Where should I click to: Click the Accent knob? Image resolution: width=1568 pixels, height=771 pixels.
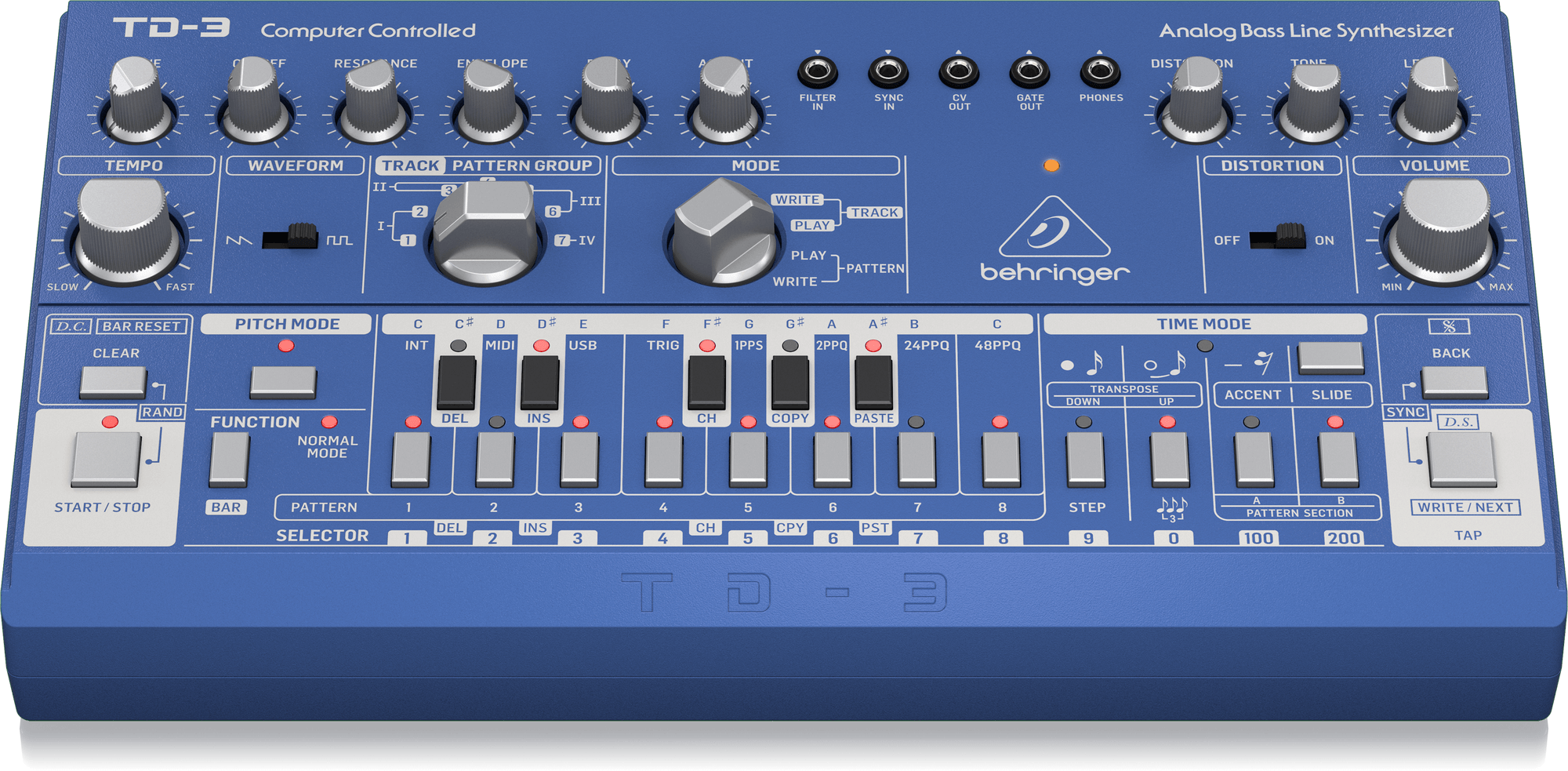point(725,102)
